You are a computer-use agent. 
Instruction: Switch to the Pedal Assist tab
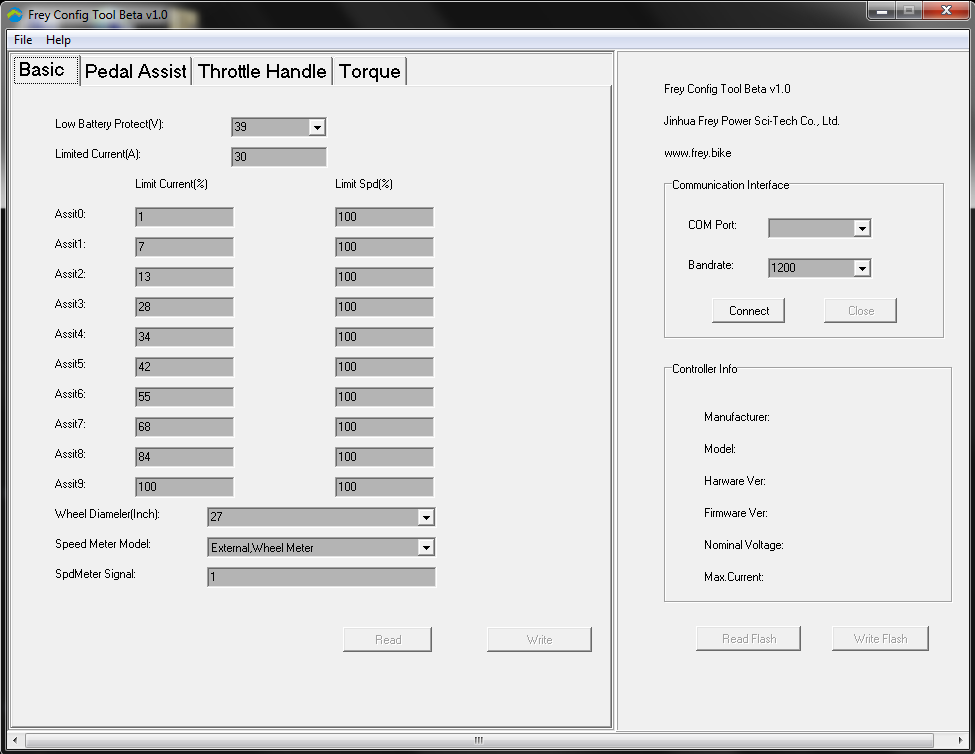coord(135,71)
